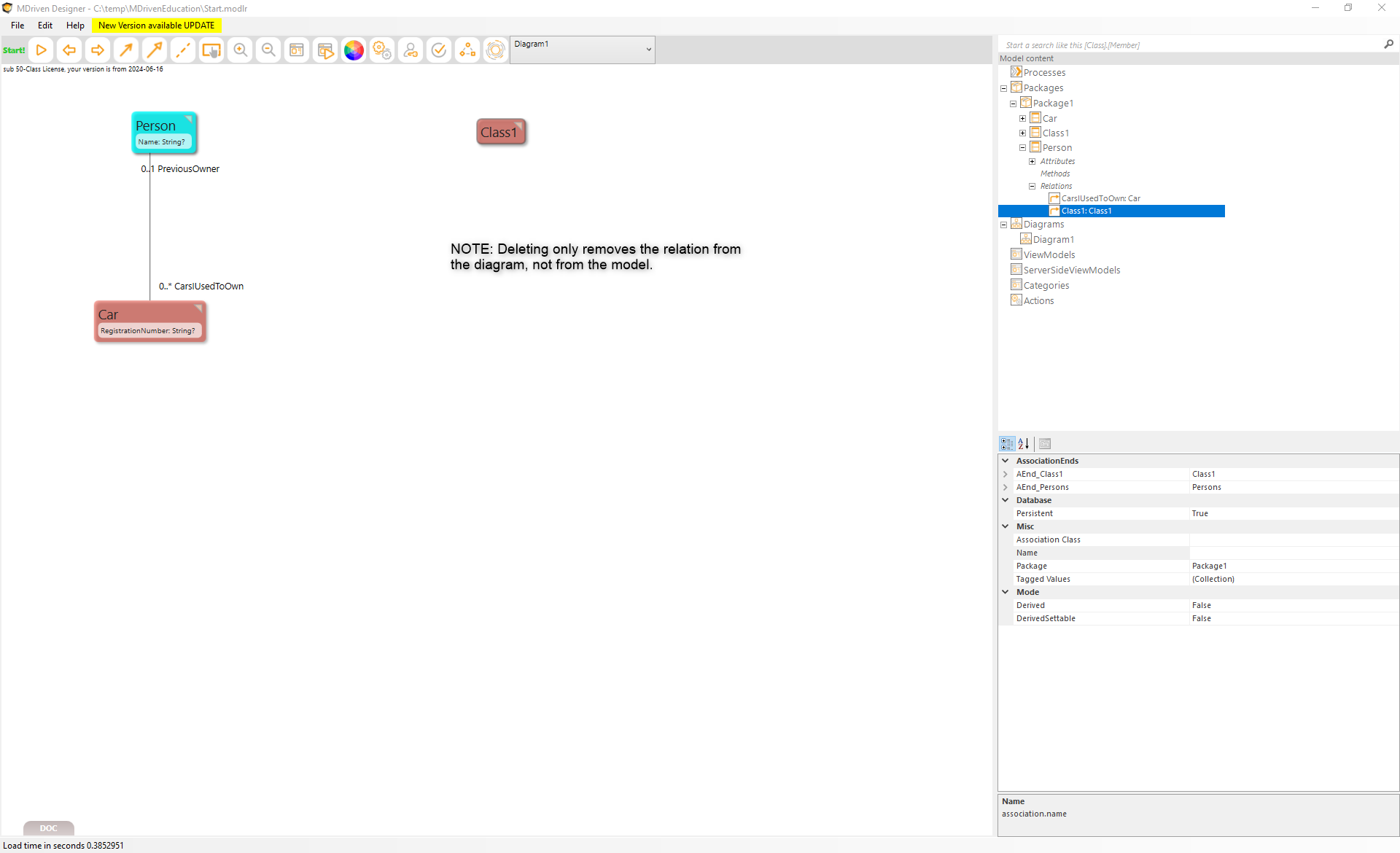Click the zoom out magnifier icon
Screen dimensions: 1400x853
click(268, 50)
